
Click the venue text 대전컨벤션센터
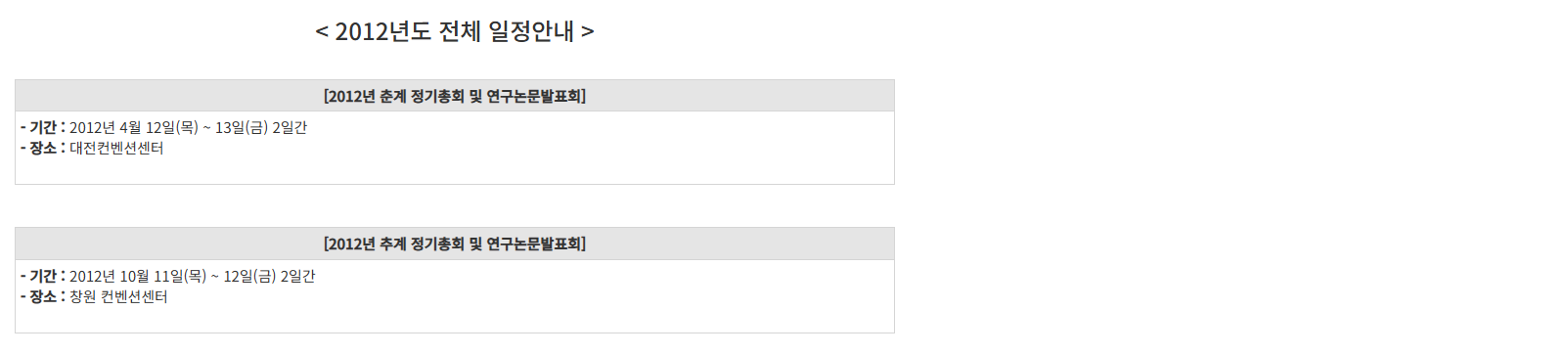(116, 148)
